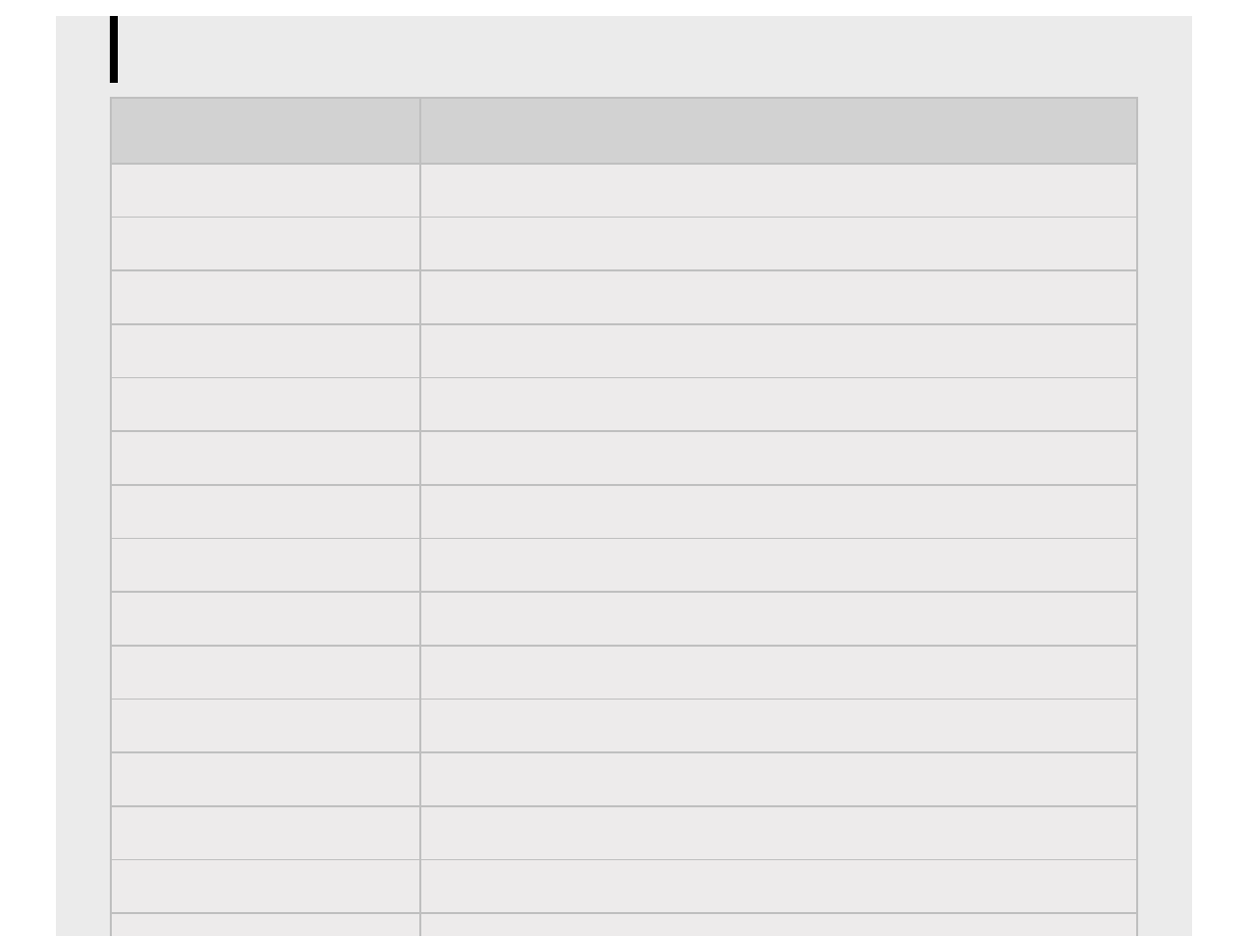Select the ninth body row's right cell
Image resolution: width=1233 pixels, height=952 pixels.
point(779,619)
